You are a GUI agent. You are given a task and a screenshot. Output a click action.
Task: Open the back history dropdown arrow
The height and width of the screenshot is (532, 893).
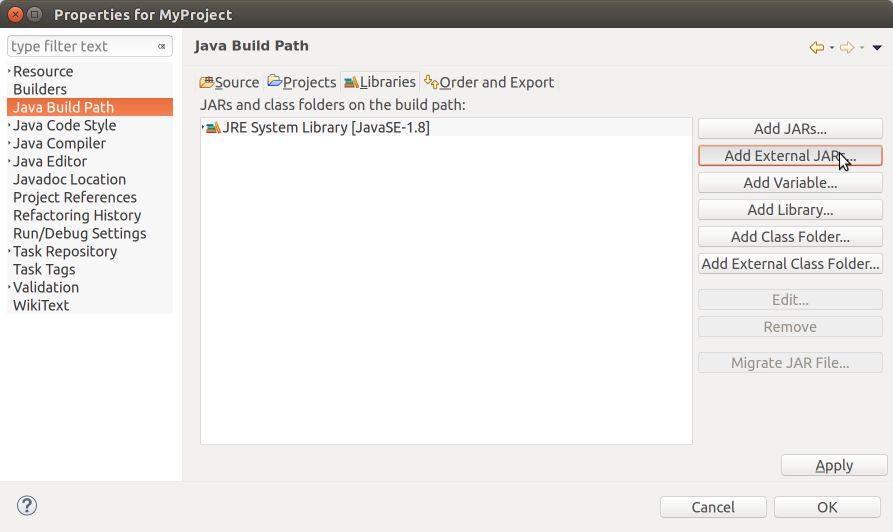click(x=832, y=48)
